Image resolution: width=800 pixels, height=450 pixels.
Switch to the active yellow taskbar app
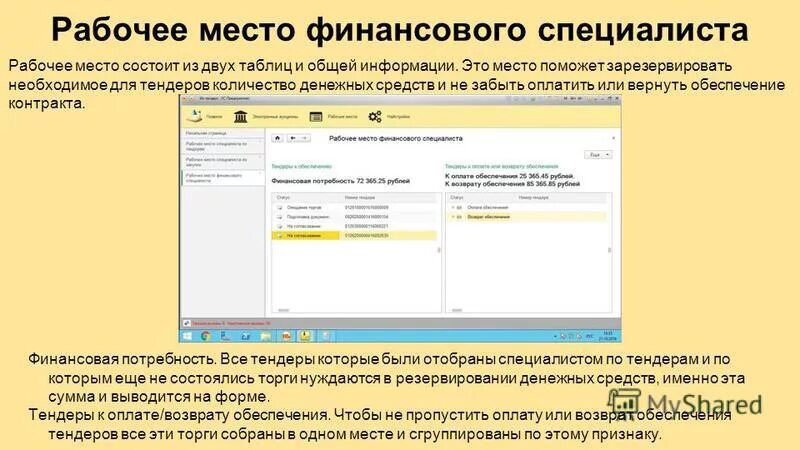[305, 336]
